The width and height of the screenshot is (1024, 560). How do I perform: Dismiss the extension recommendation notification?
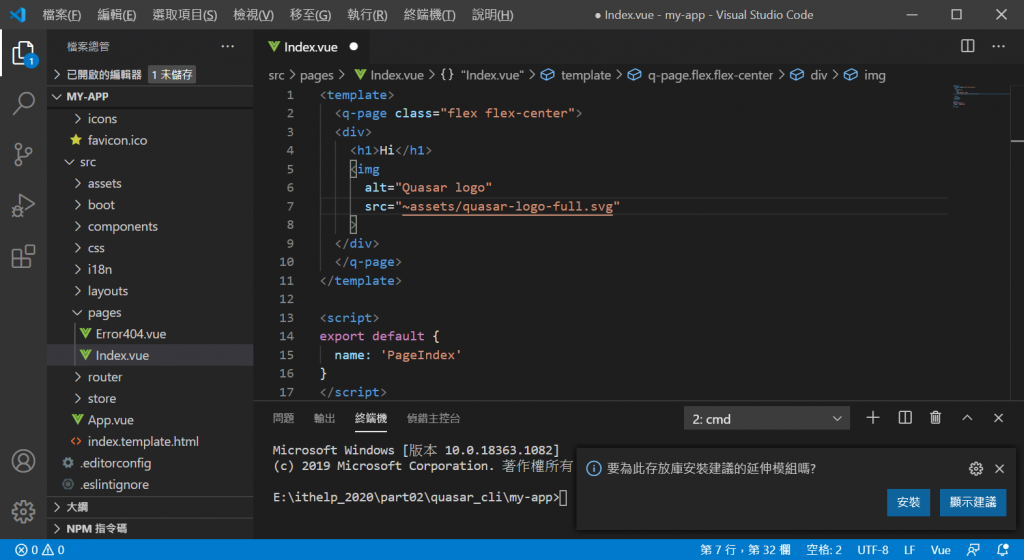[999, 469]
